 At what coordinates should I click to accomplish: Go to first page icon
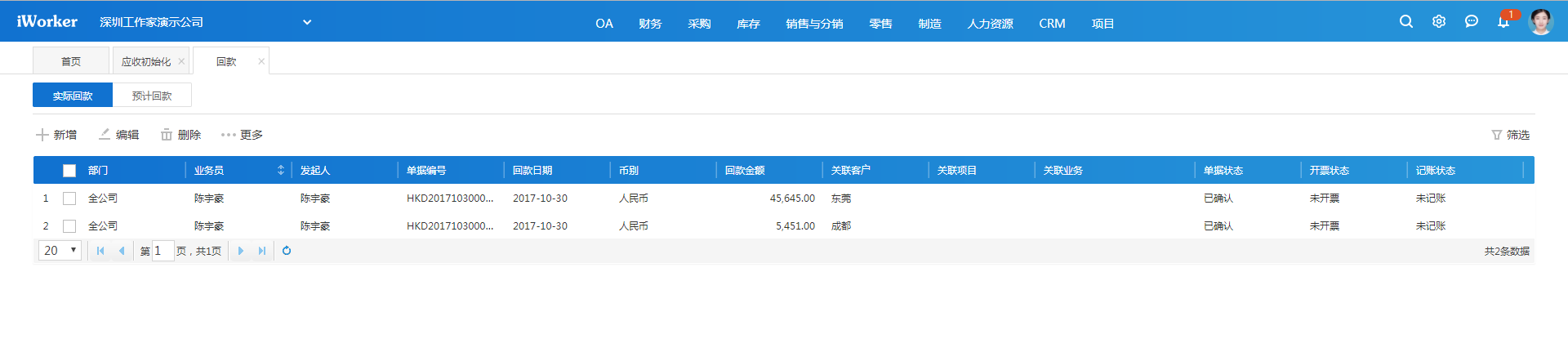pos(100,251)
